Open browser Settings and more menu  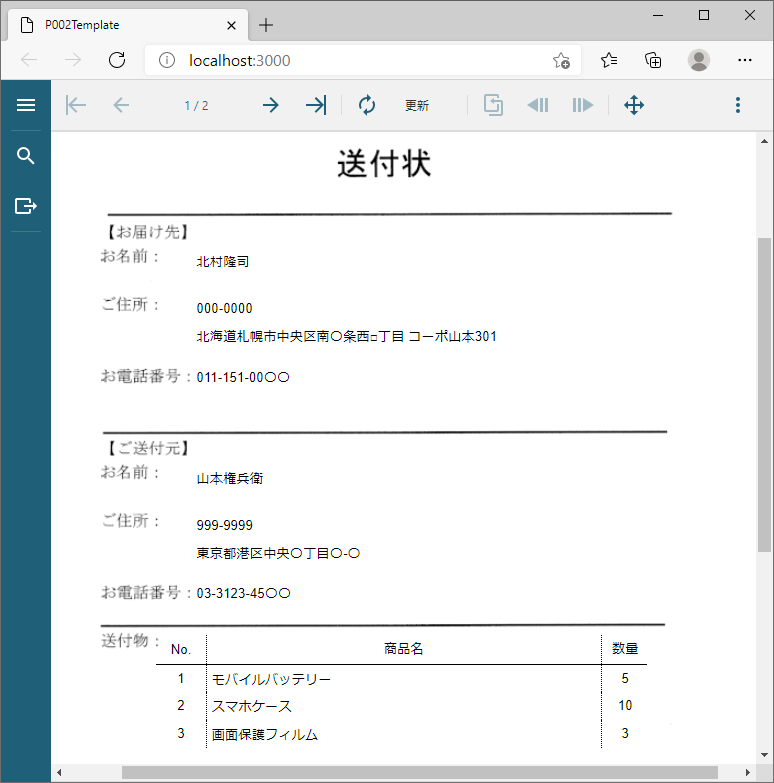click(745, 60)
